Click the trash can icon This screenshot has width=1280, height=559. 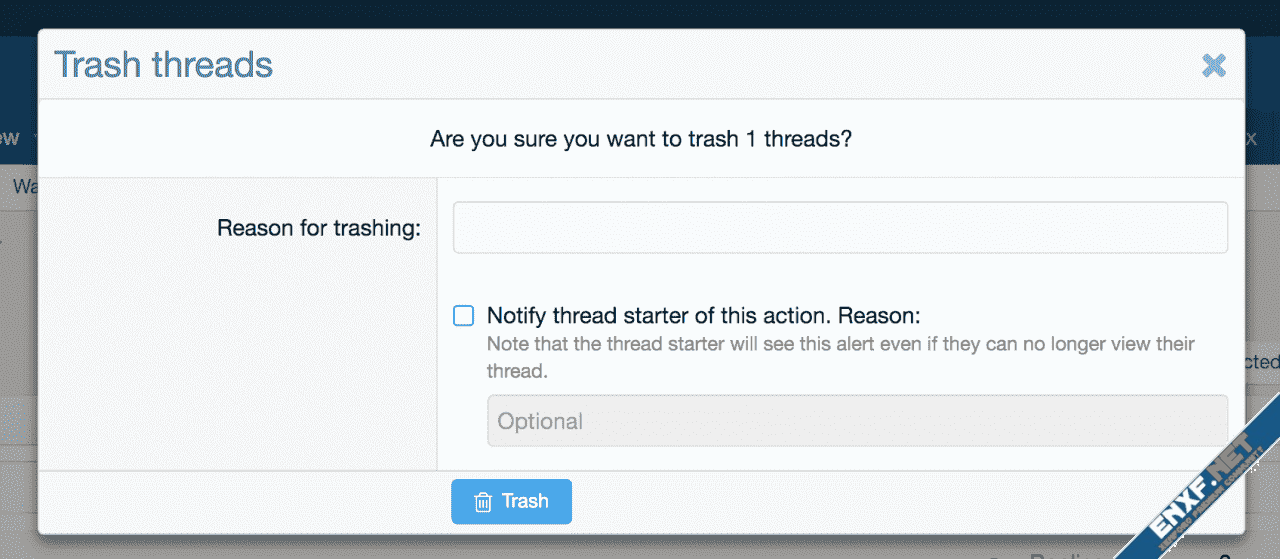click(x=483, y=502)
